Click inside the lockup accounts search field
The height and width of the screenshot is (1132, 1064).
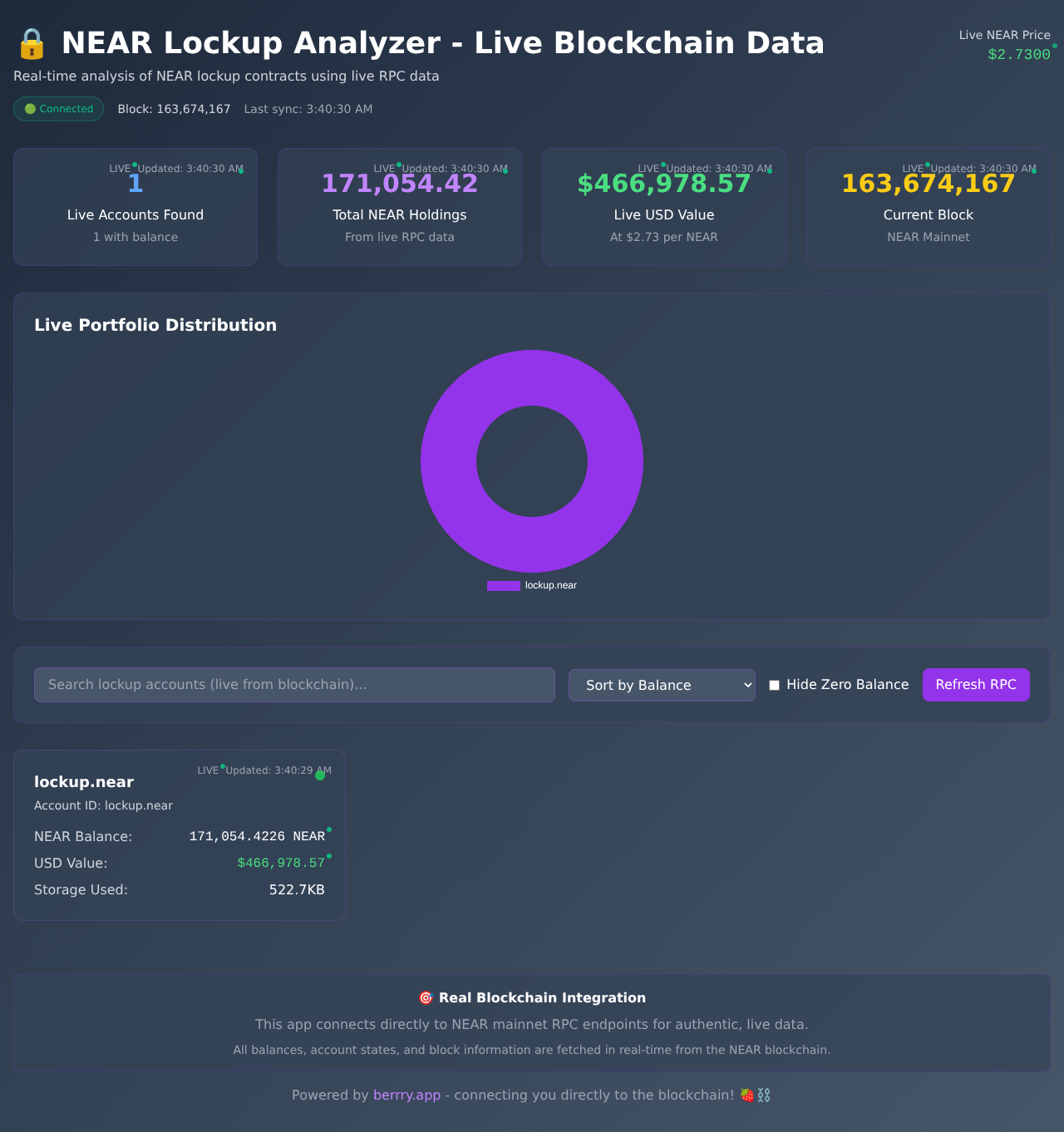coord(294,685)
